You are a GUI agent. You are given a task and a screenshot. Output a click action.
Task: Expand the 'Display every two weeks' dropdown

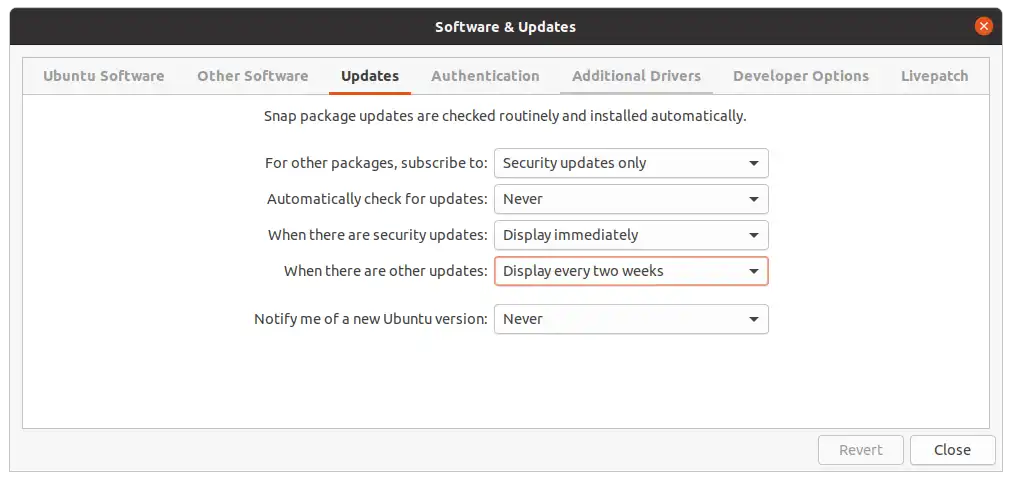[x=631, y=271]
